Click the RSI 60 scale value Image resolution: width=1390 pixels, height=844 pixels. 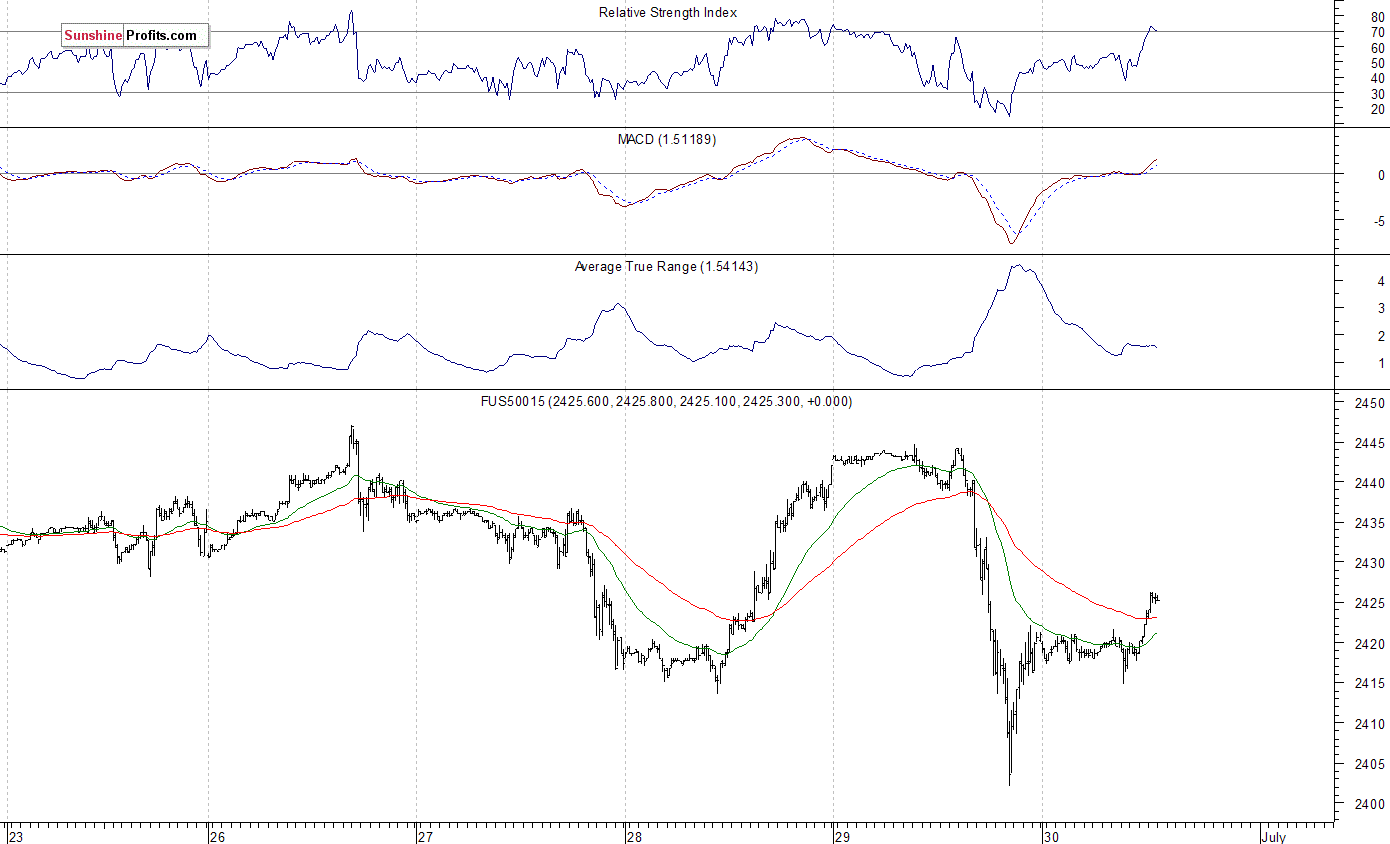pos(1378,47)
